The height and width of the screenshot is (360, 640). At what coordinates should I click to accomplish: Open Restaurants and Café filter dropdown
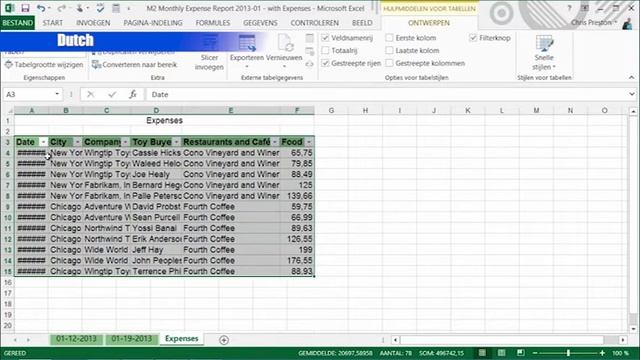pyautogui.click(x=275, y=142)
